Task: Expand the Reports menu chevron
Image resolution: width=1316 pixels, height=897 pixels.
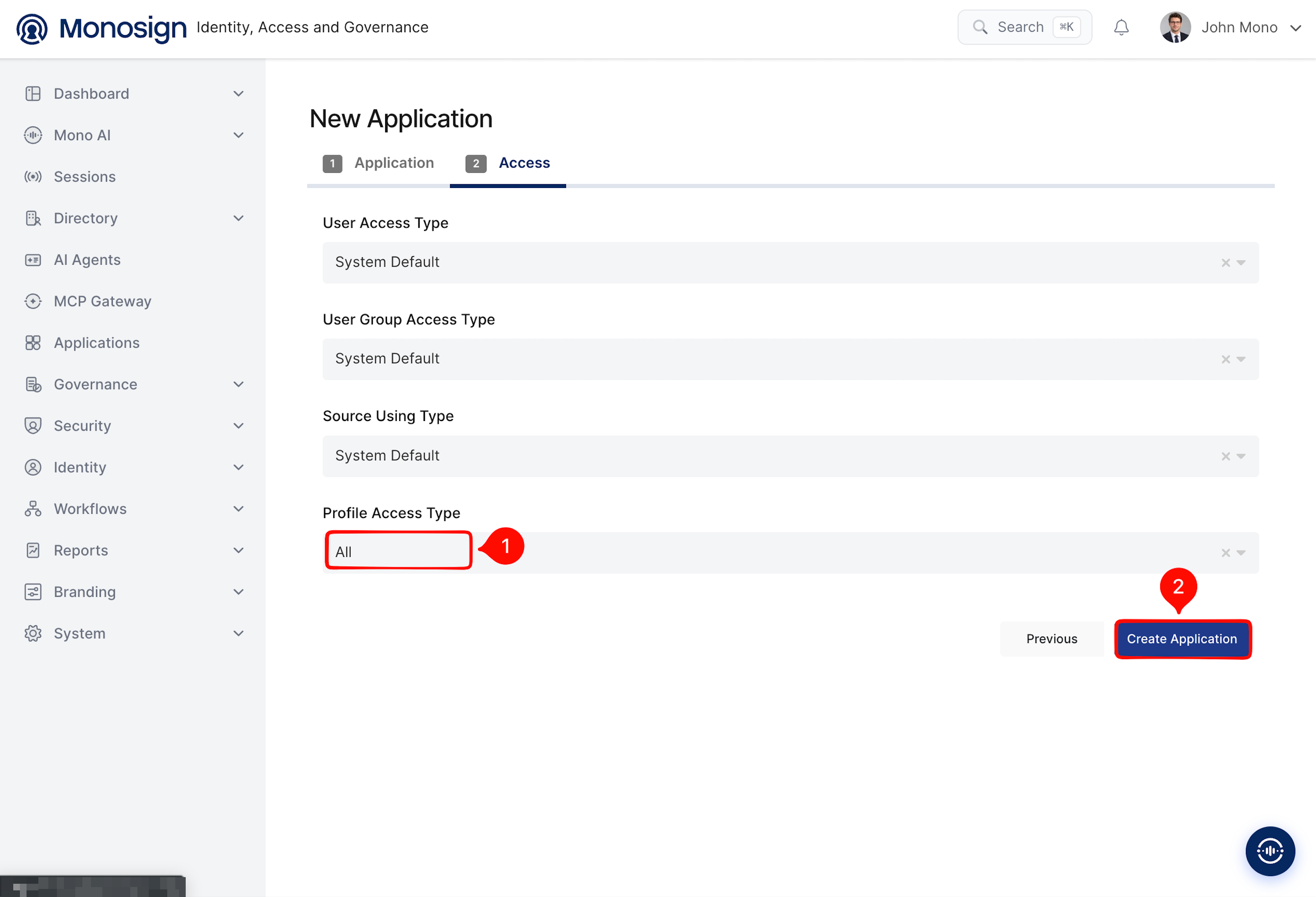Action: coord(238,550)
